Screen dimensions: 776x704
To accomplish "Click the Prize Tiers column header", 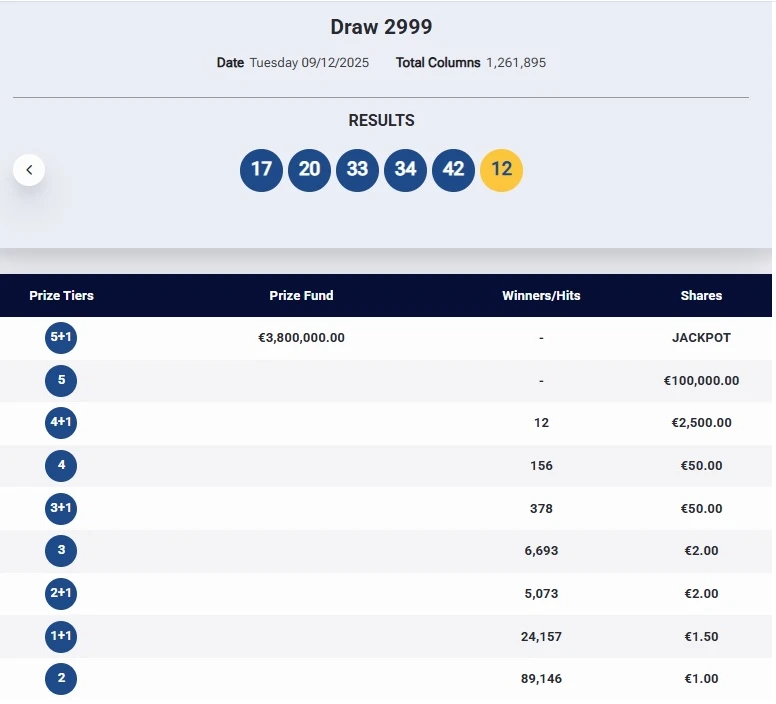I will [x=61, y=296].
